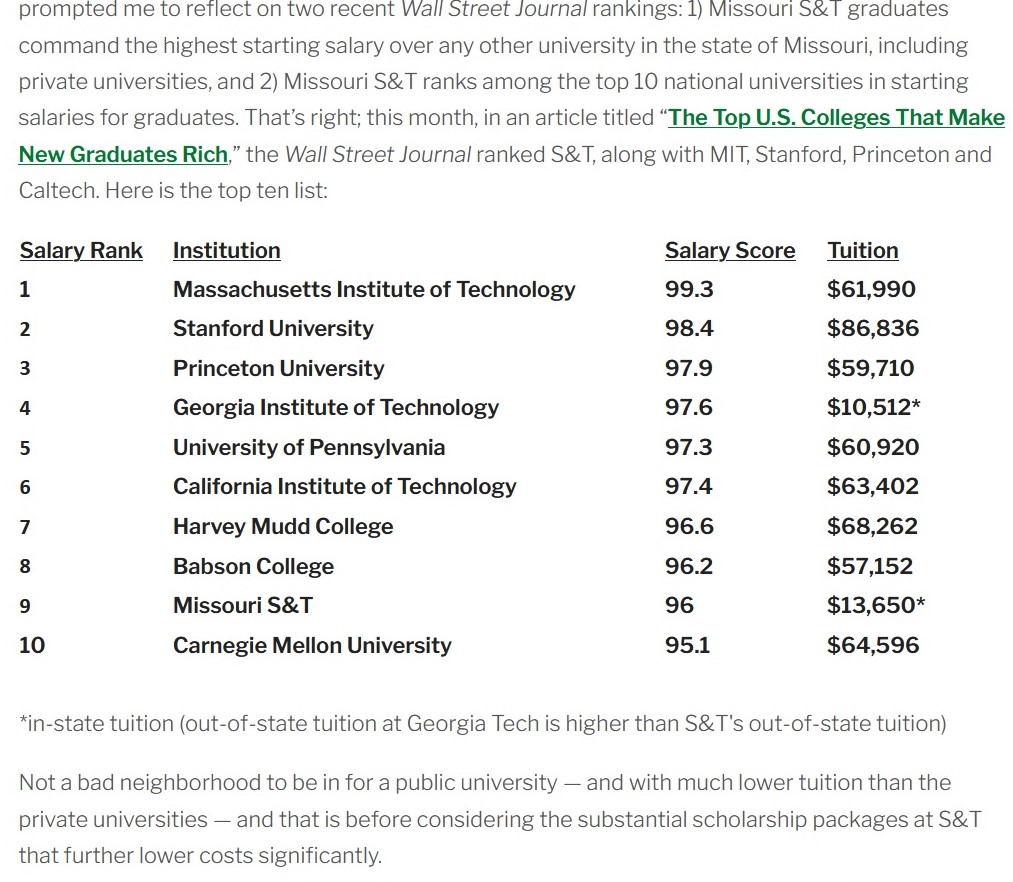Screen dimensions: 1013x882
Task: Click the Babson College entry
Action: [x=253, y=567]
